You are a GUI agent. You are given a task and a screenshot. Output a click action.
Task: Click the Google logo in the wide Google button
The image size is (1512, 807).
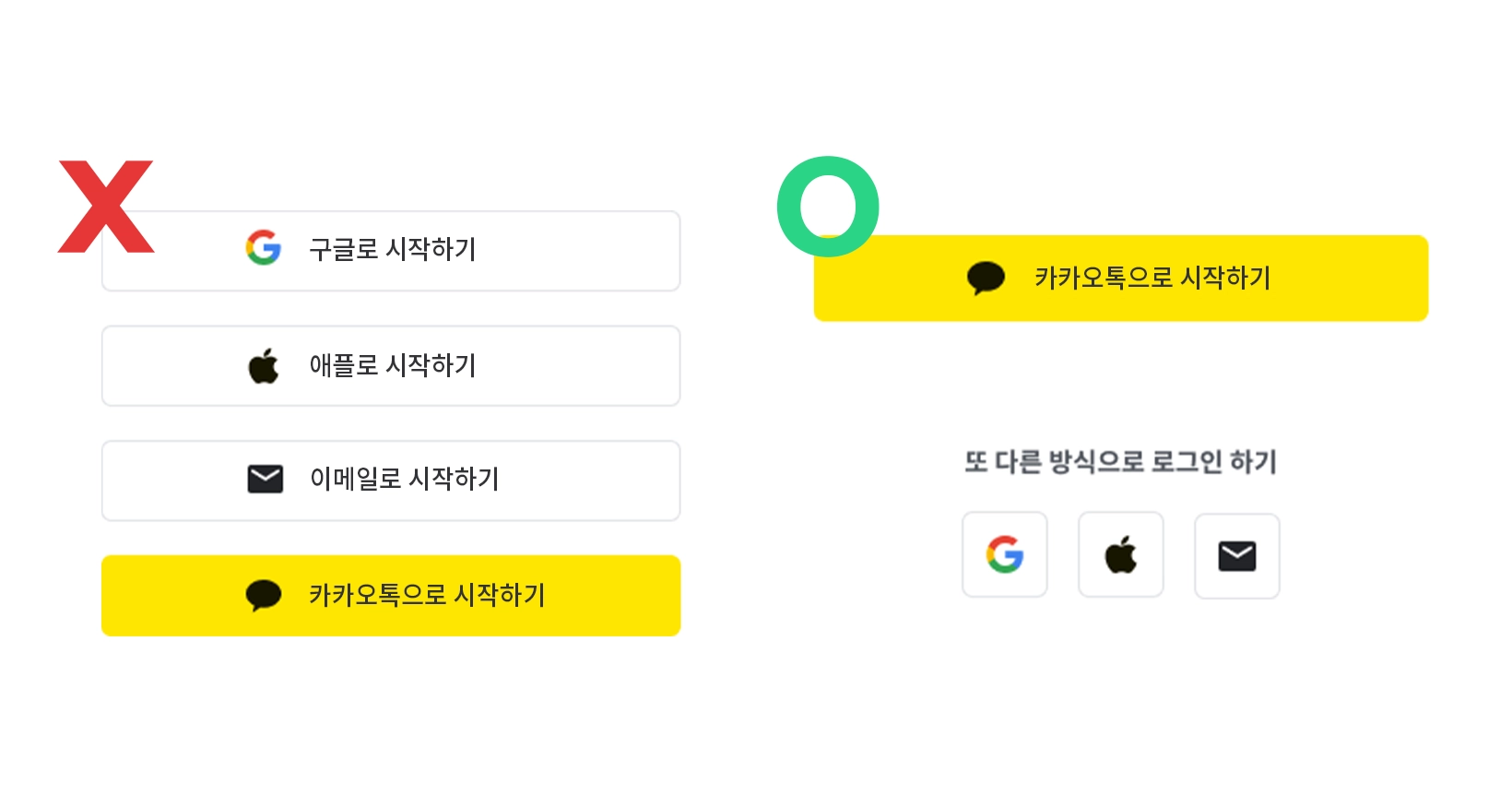(264, 248)
